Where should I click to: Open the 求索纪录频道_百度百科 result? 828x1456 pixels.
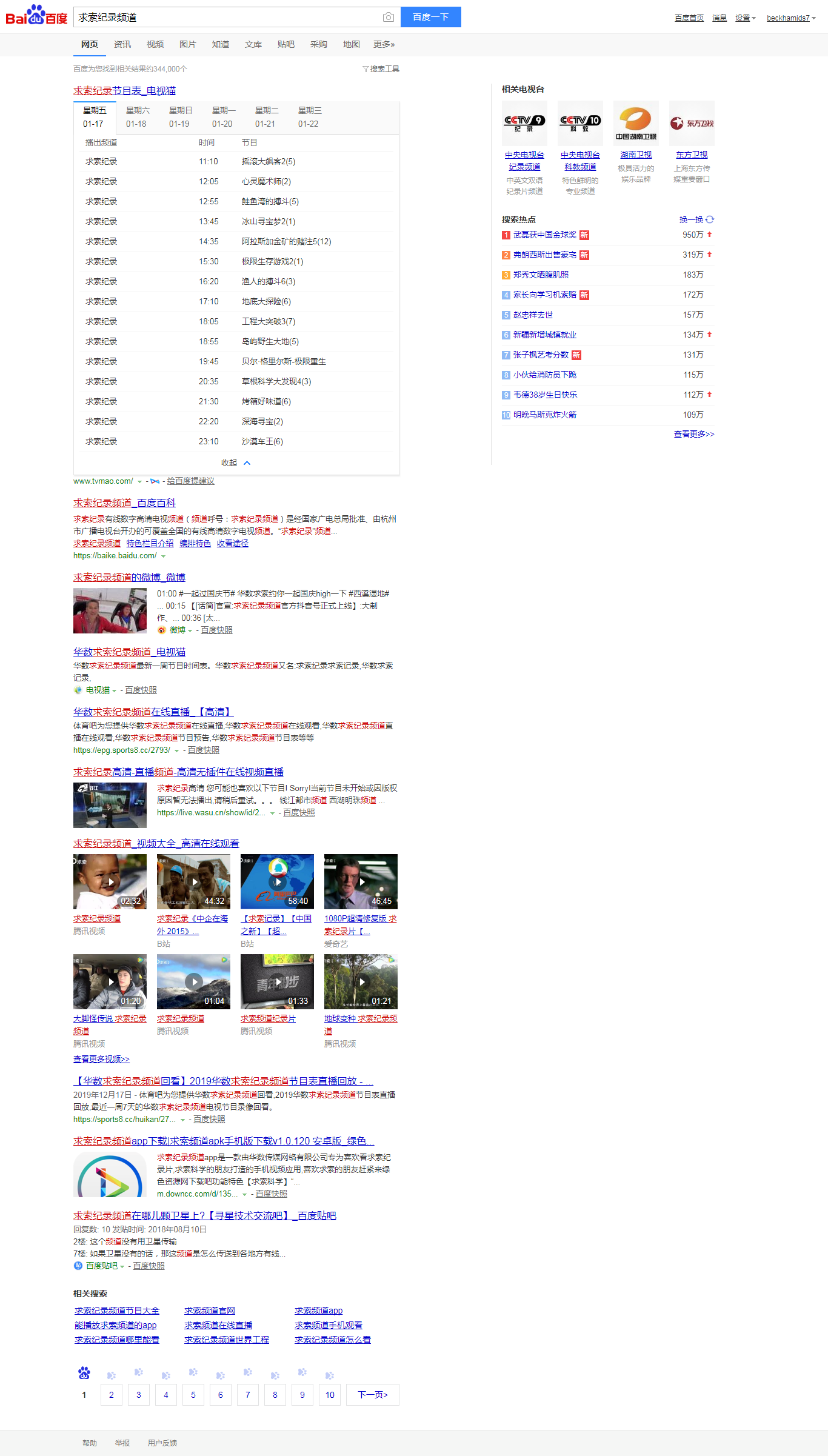[x=124, y=503]
